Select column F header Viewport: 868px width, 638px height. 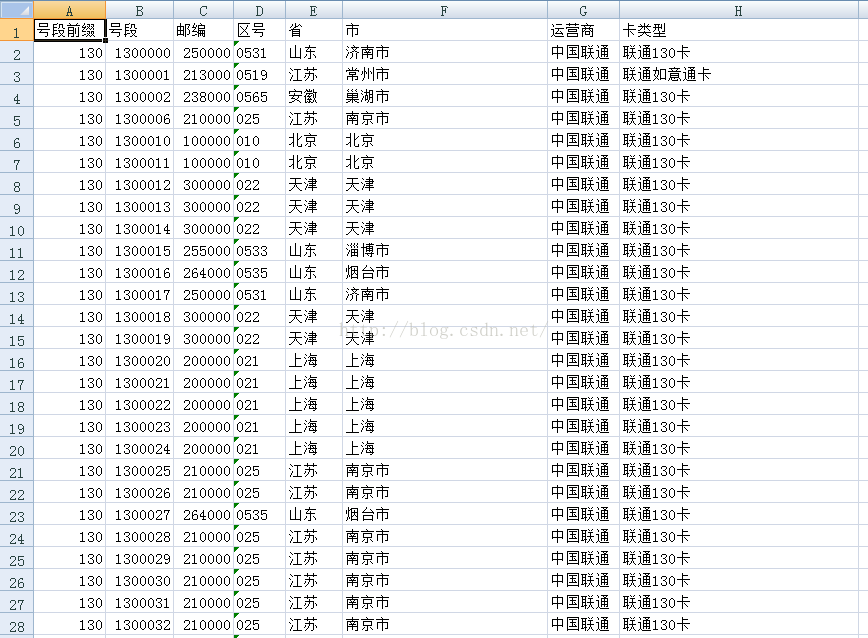tap(445, 10)
